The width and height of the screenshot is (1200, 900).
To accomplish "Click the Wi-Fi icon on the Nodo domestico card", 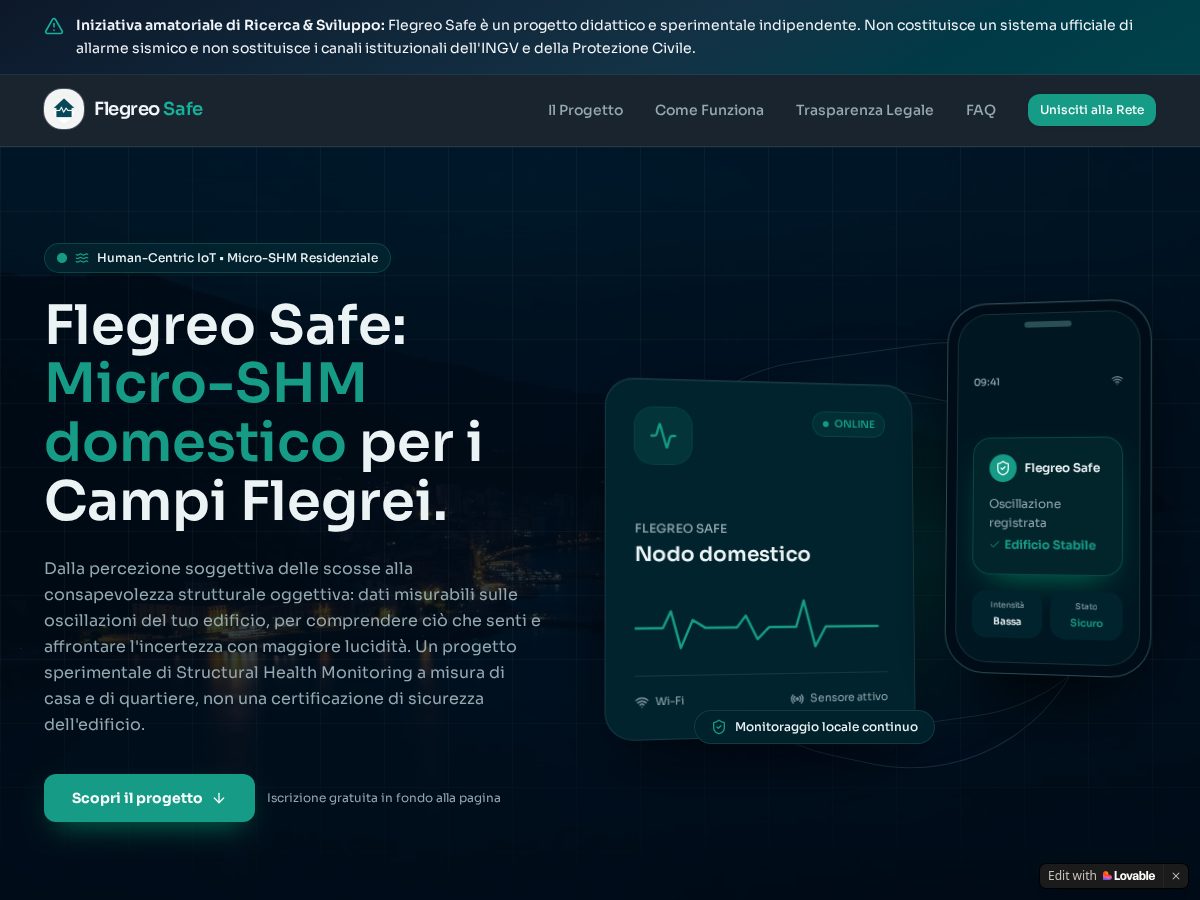I will 642,702.
